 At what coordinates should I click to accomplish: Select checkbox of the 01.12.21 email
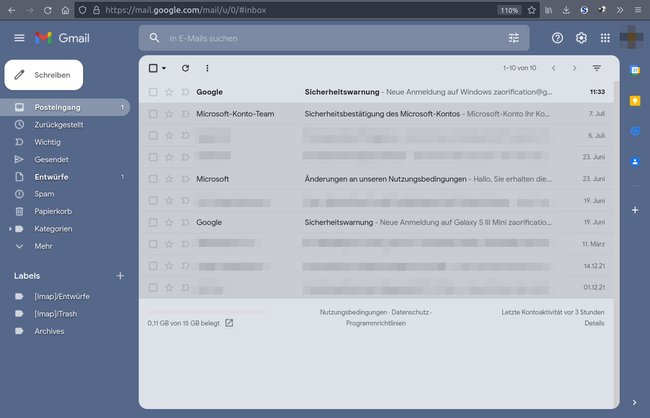pyautogui.click(x=153, y=287)
